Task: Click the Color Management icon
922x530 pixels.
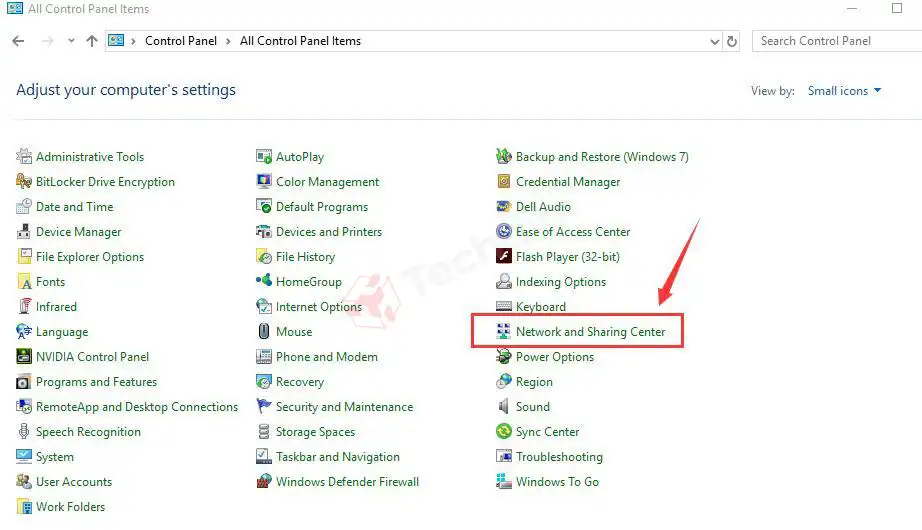Action: [x=264, y=182]
